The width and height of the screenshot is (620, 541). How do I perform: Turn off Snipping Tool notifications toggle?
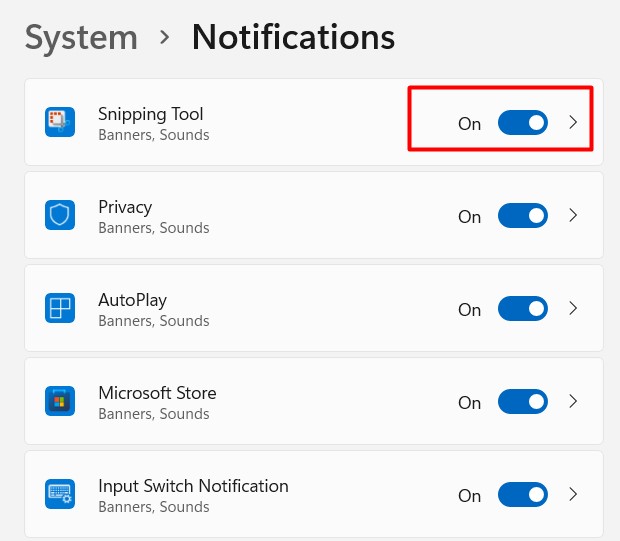(522, 123)
